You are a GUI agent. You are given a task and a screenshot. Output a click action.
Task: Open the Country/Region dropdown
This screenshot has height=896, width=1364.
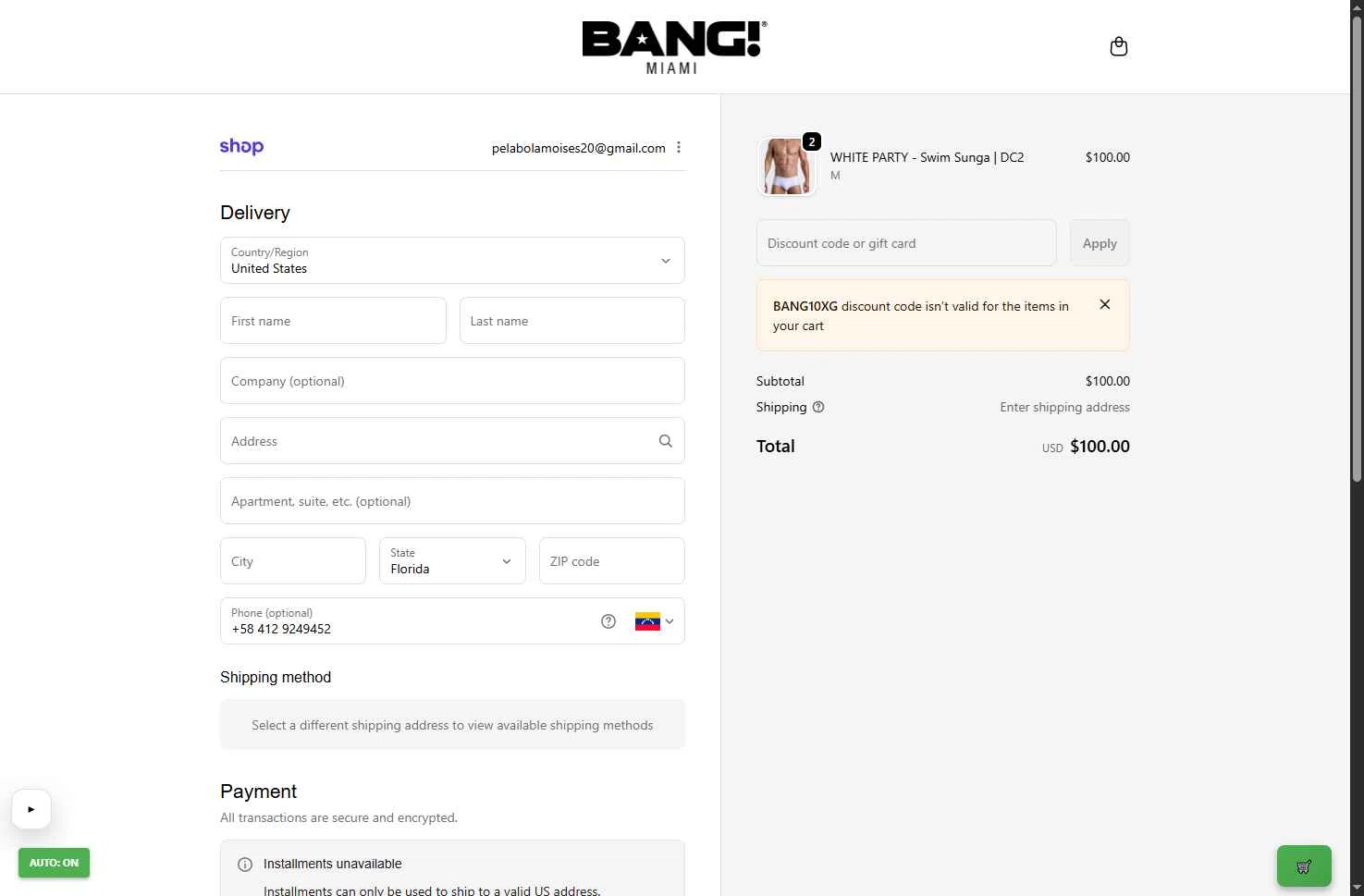click(x=452, y=261)
